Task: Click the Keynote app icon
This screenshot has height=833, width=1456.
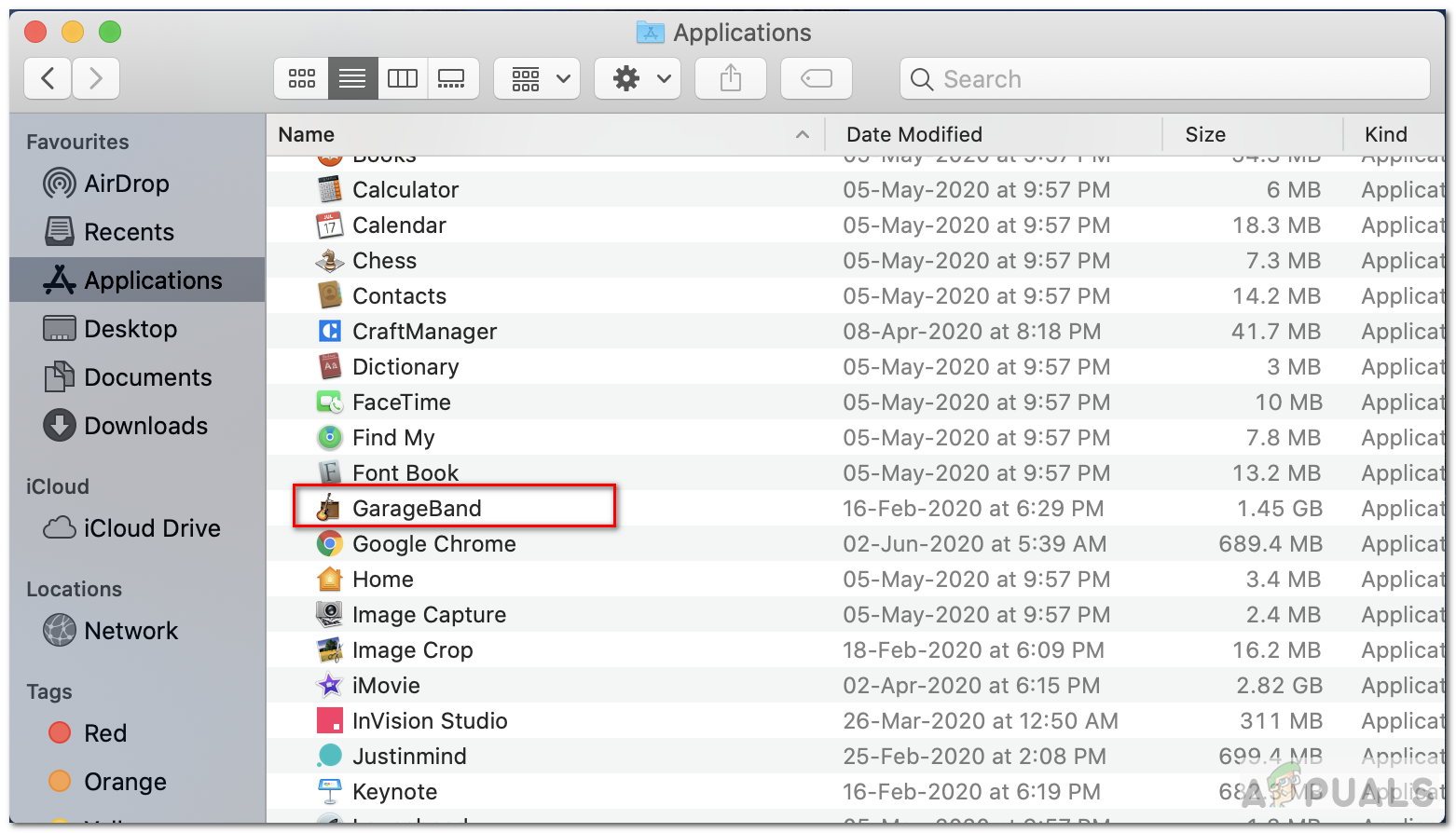Action: coord(330,791)
